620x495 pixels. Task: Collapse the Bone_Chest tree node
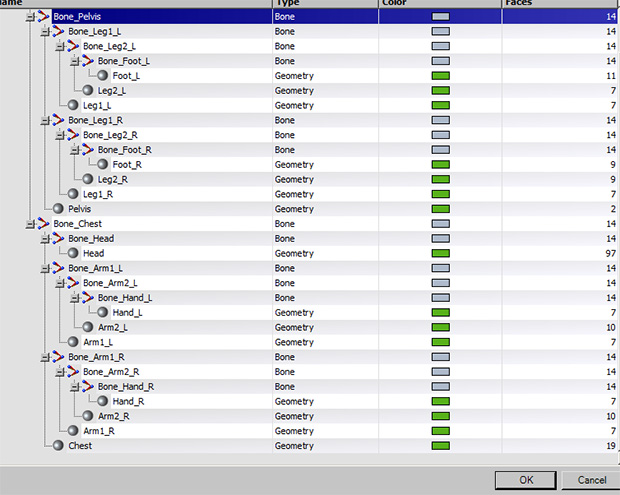click(x=30, y=224)
